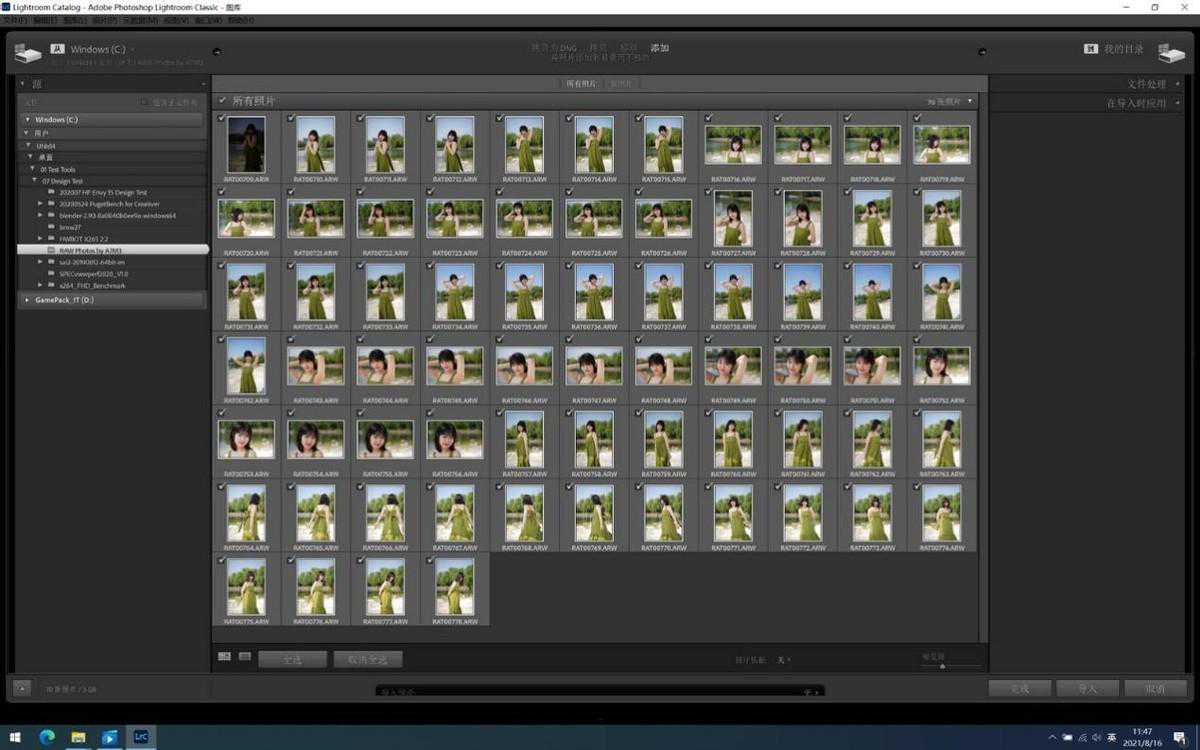The image size is (1200, 750).
Task: Click the destination catalog drive icon
Action: (x=1171, y=52)
